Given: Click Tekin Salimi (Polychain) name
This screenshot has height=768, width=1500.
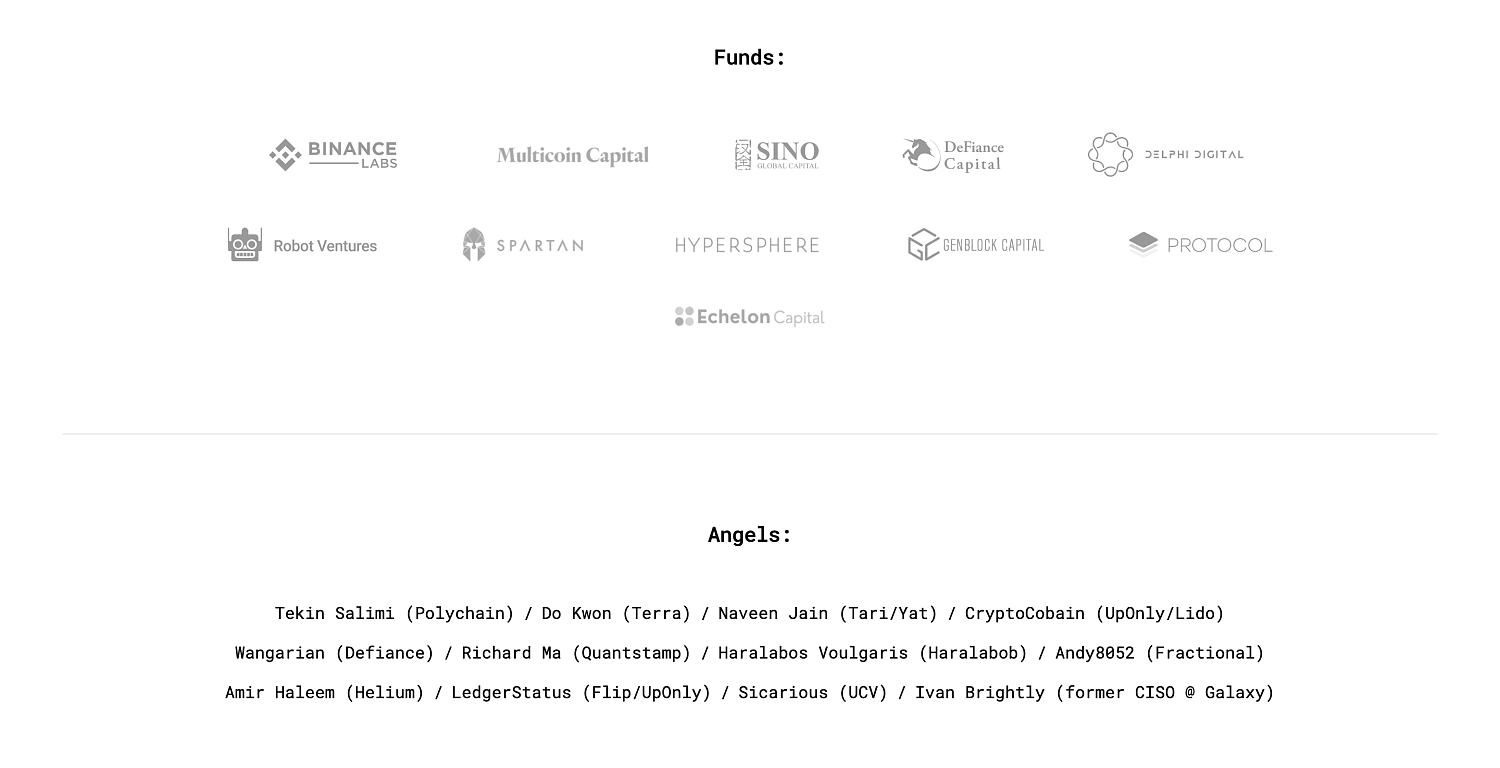Looking at the screenshot, I should 395,613.
